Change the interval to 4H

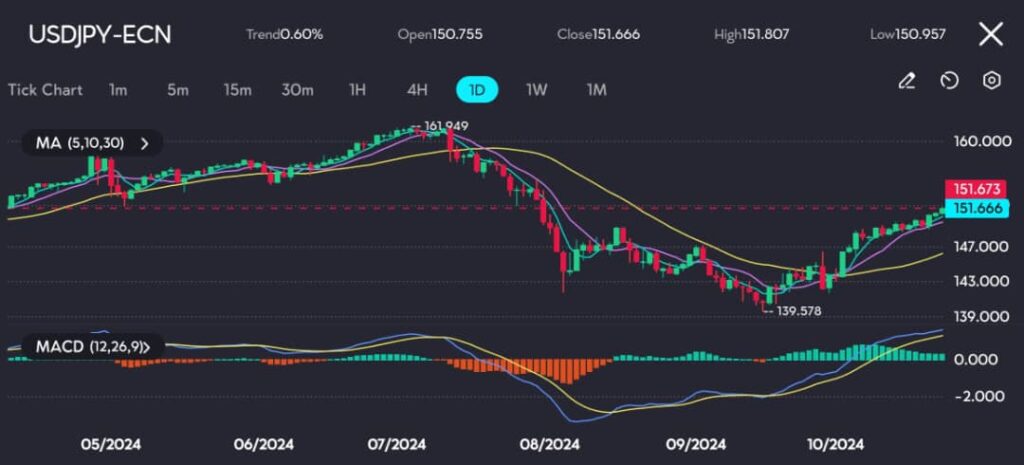417,90
